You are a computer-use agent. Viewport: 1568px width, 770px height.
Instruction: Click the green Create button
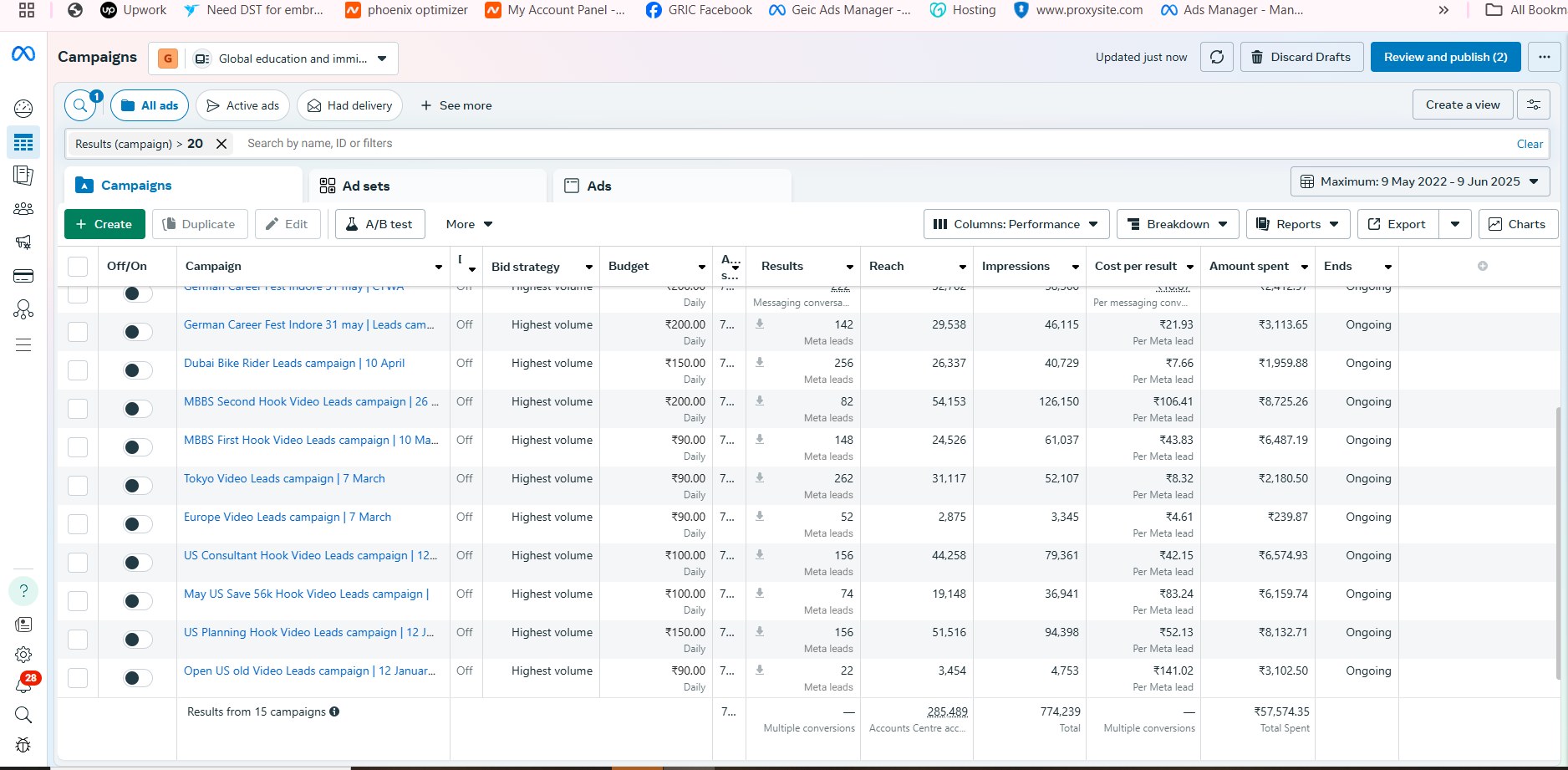104,224
